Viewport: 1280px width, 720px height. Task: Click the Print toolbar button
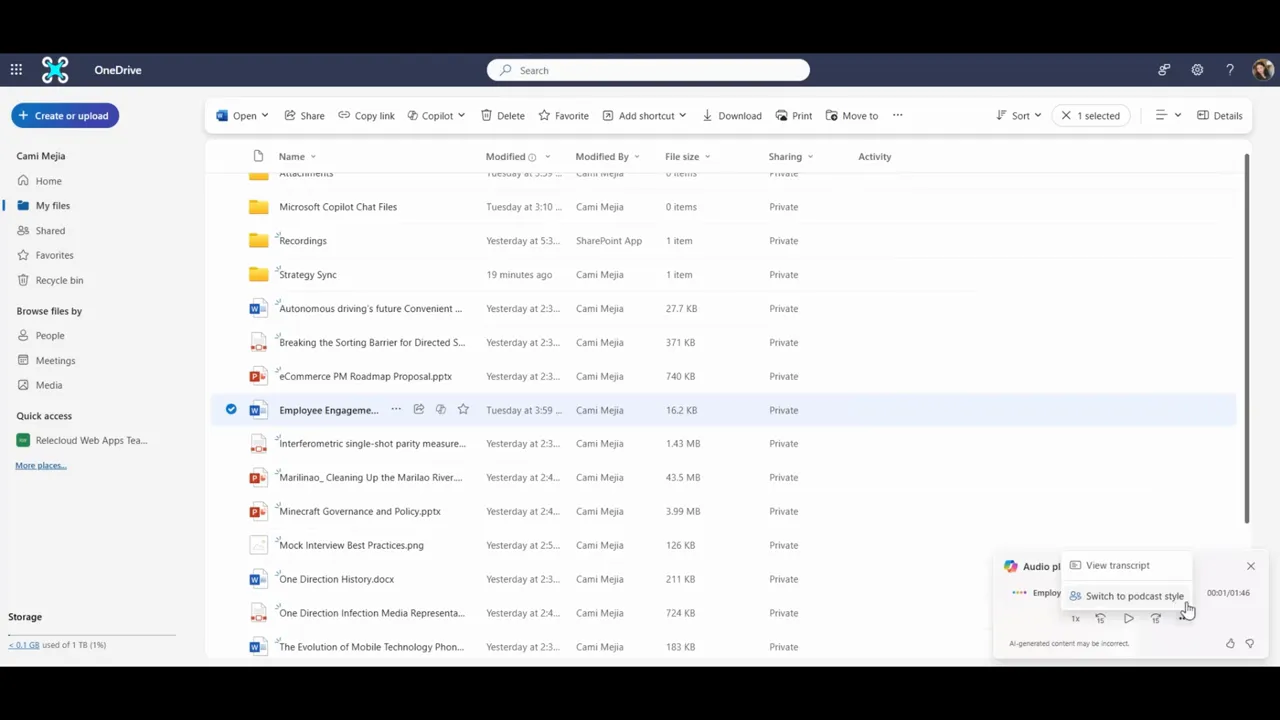tap(794, 116)
